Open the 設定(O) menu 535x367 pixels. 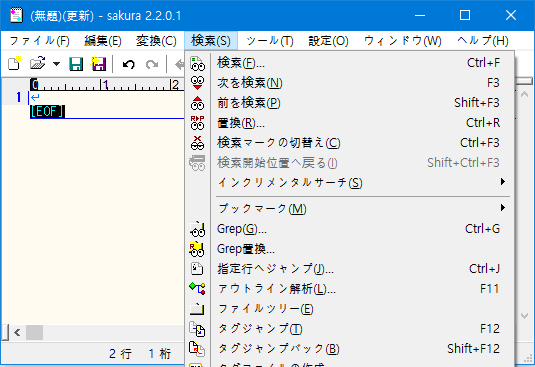coord(328,41)
